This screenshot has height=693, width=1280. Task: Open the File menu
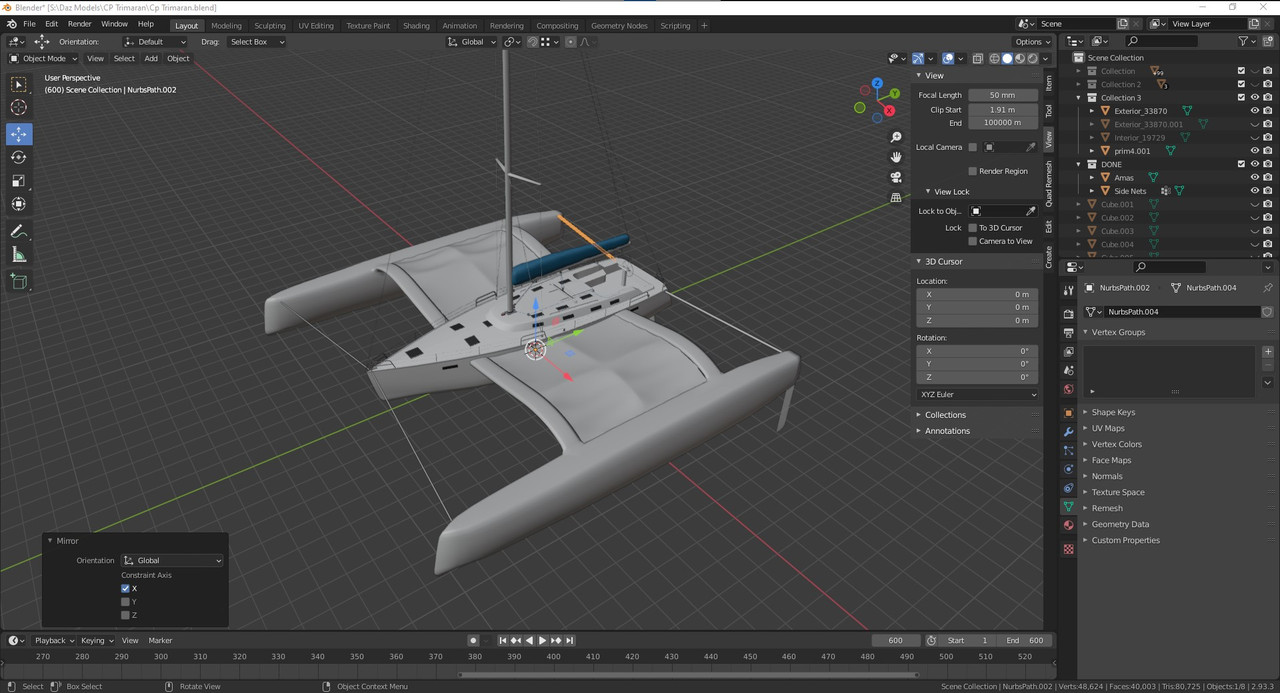(29, 24)
